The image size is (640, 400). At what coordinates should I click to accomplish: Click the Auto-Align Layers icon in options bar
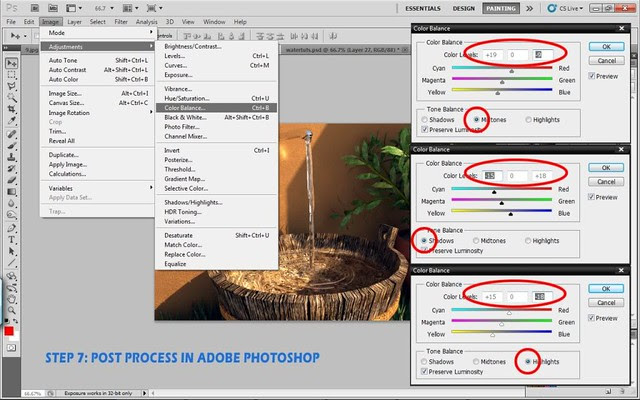[333, 36]
